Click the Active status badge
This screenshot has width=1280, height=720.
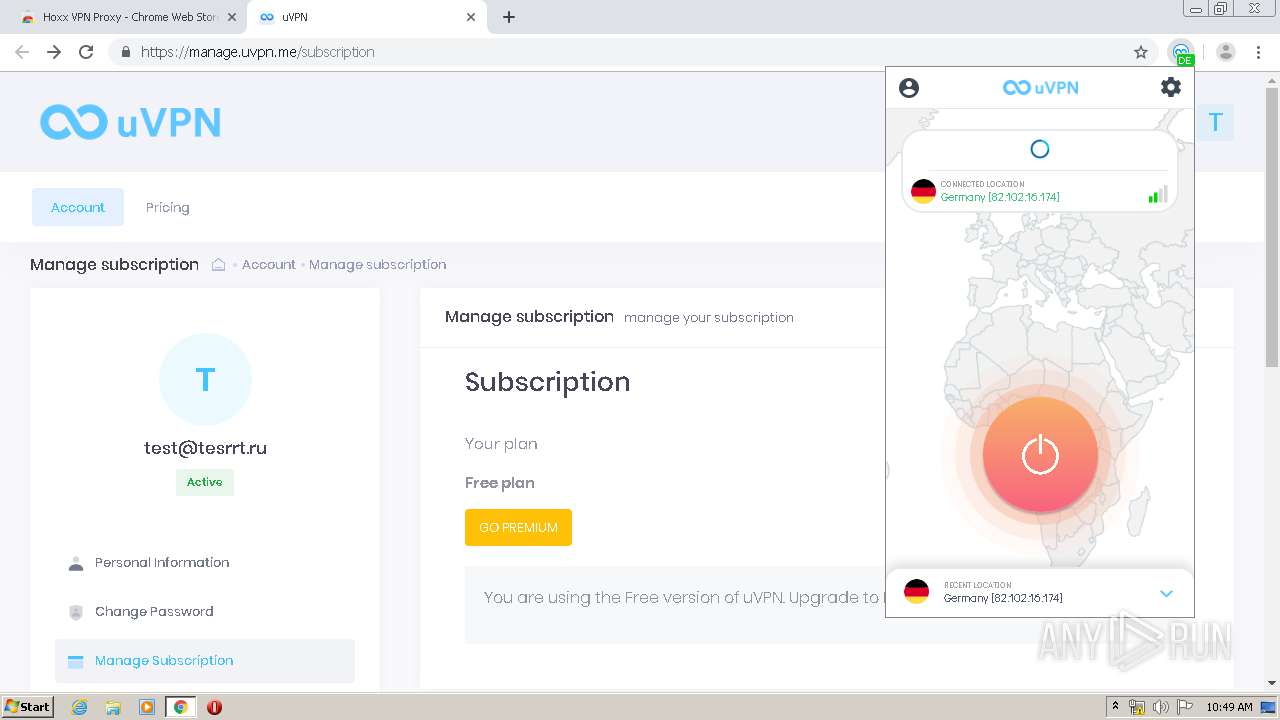[x=204, y=482]
